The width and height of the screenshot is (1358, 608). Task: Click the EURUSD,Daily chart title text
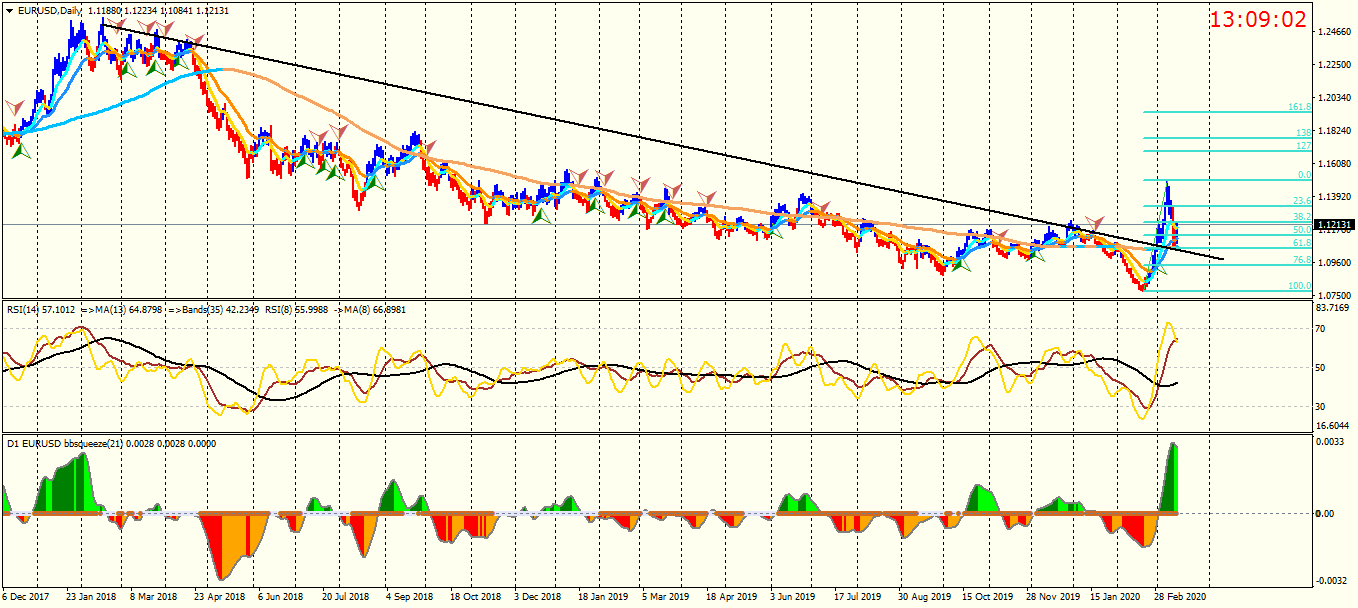51,10
